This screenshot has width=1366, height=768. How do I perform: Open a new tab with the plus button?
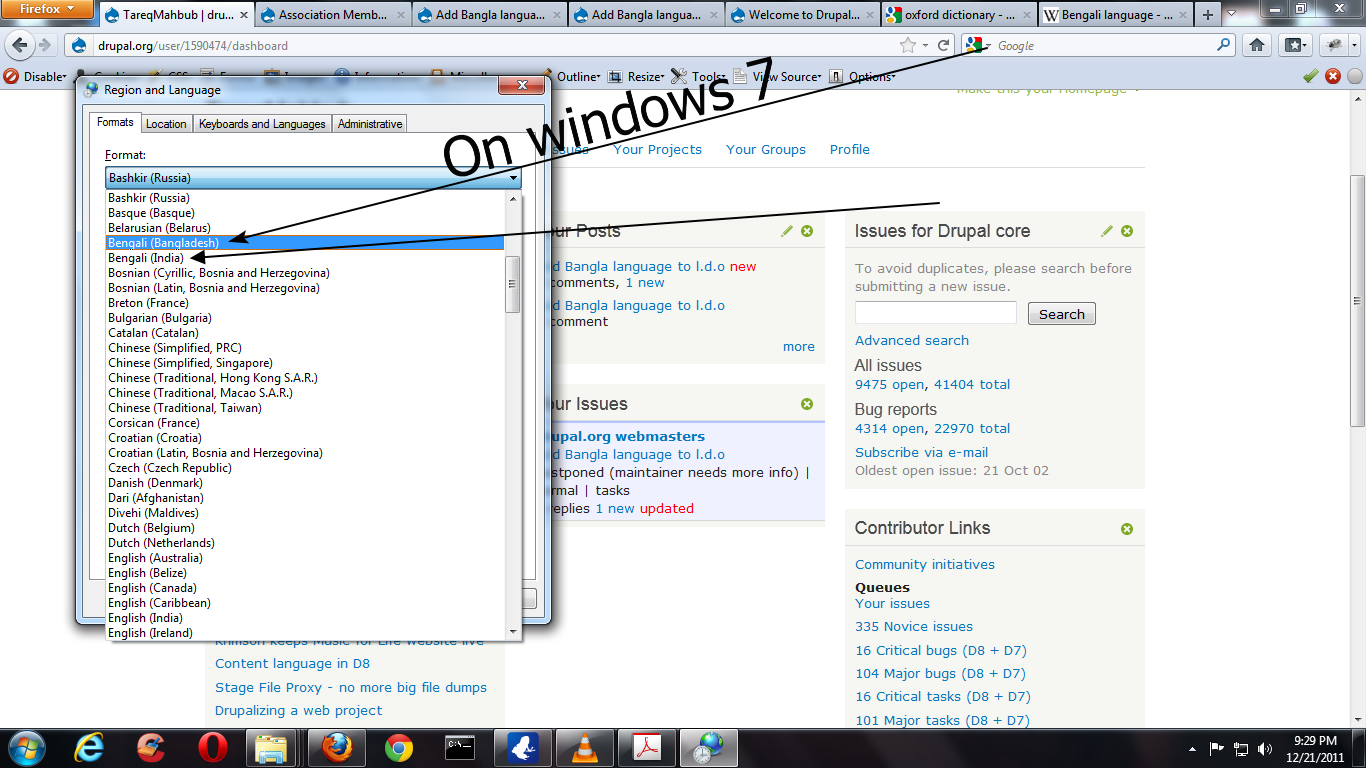pos(1208,15)
